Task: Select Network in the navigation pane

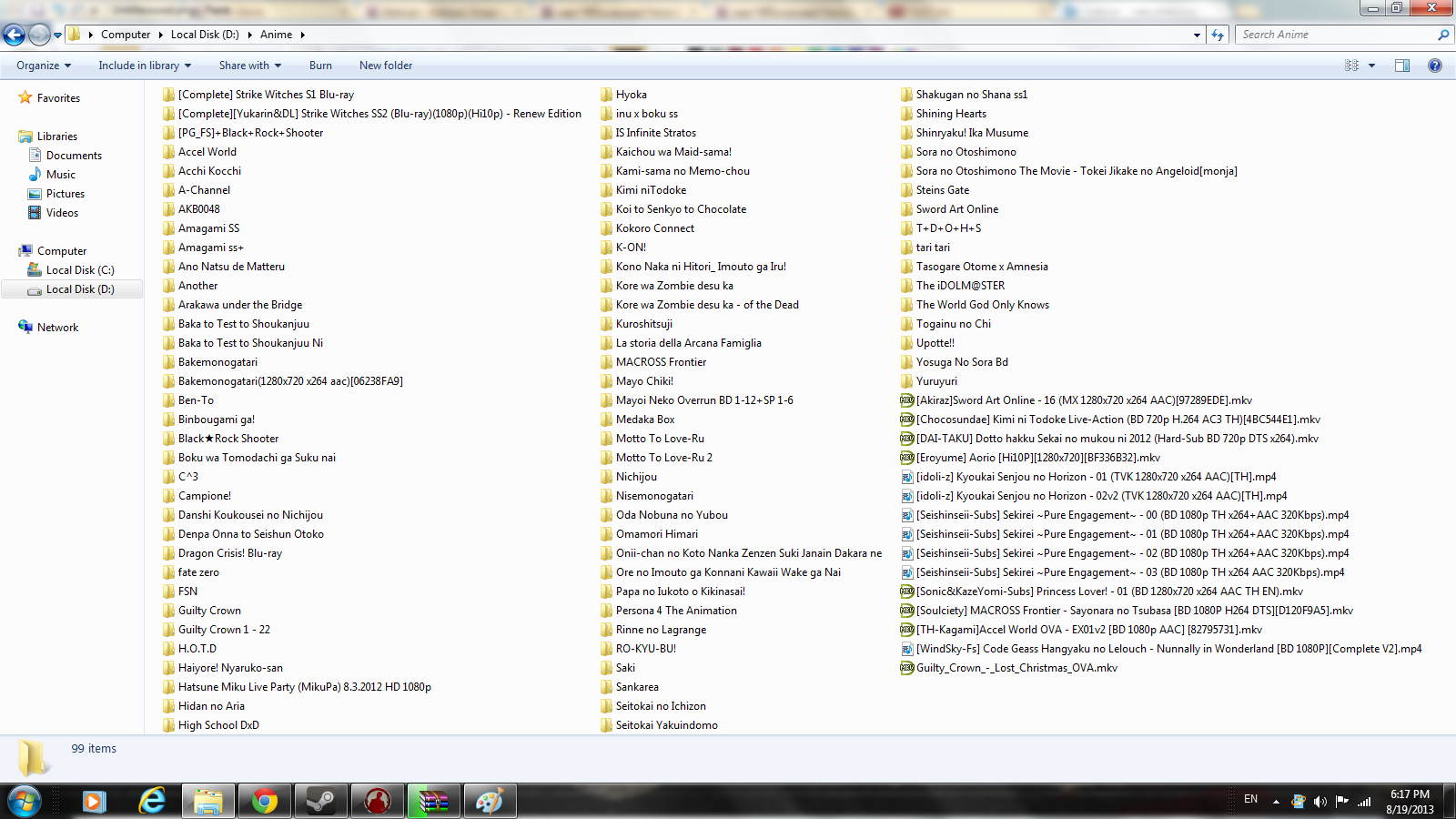Action: pos(57,328)
